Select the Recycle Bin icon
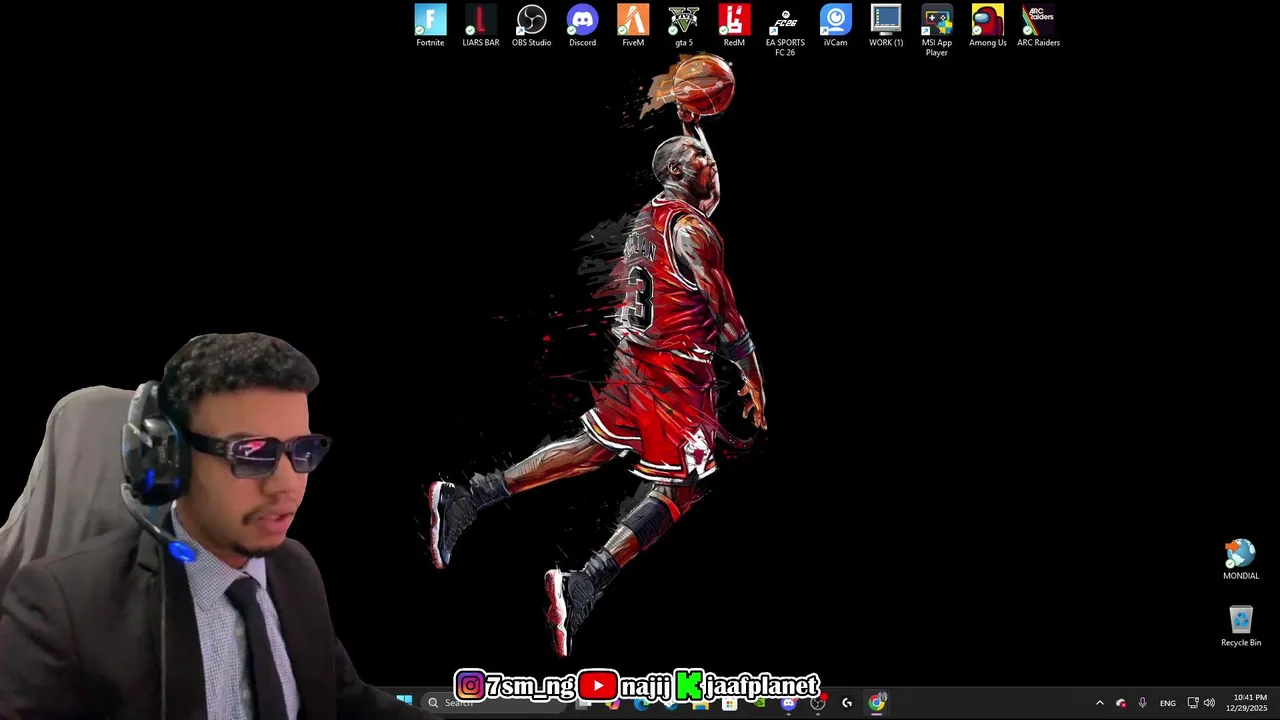Image resolution: width=1280 pixels, height=720 pixels. coord(1241,627)
